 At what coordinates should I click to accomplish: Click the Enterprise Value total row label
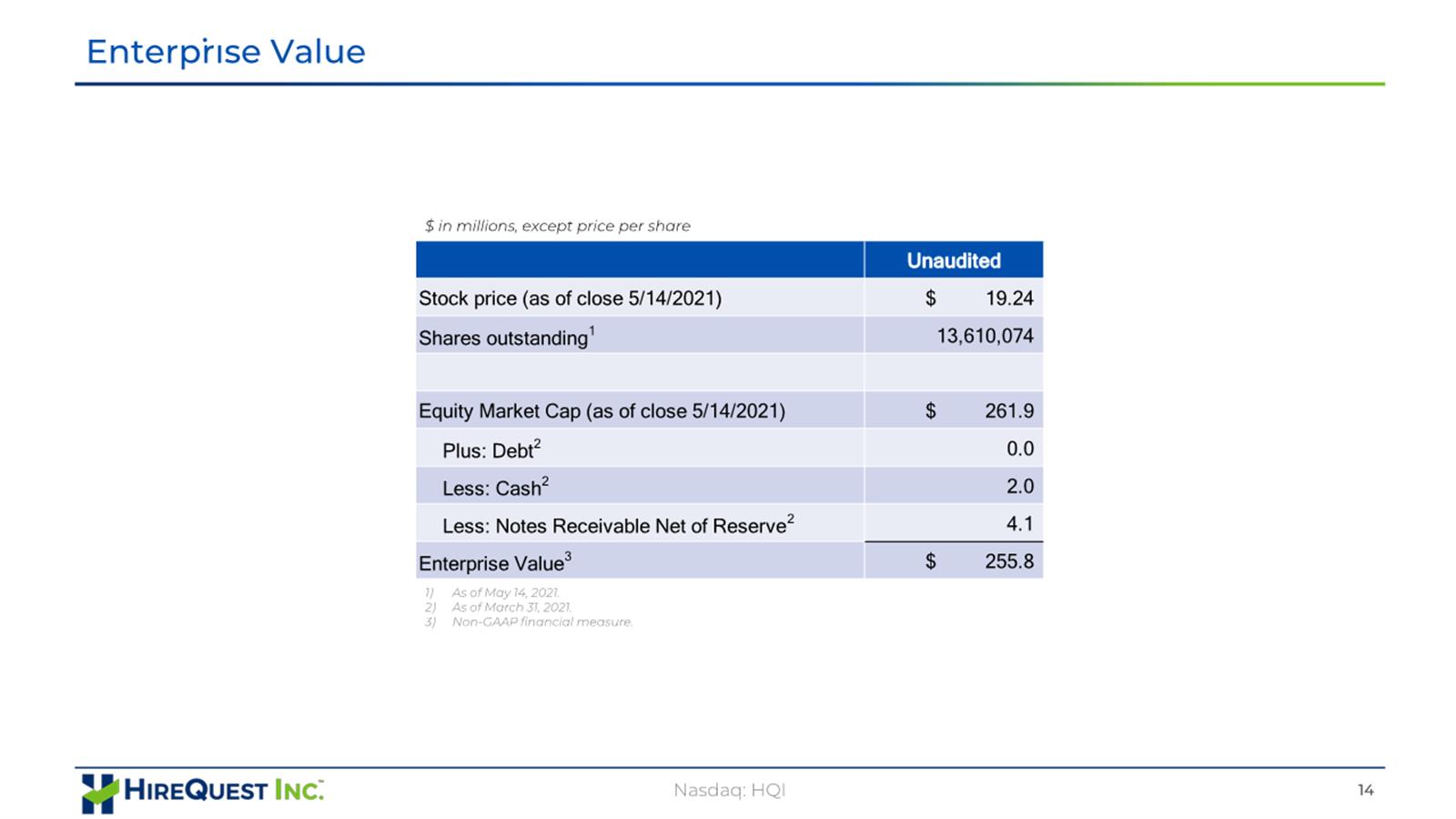click(x=494, y=562)
